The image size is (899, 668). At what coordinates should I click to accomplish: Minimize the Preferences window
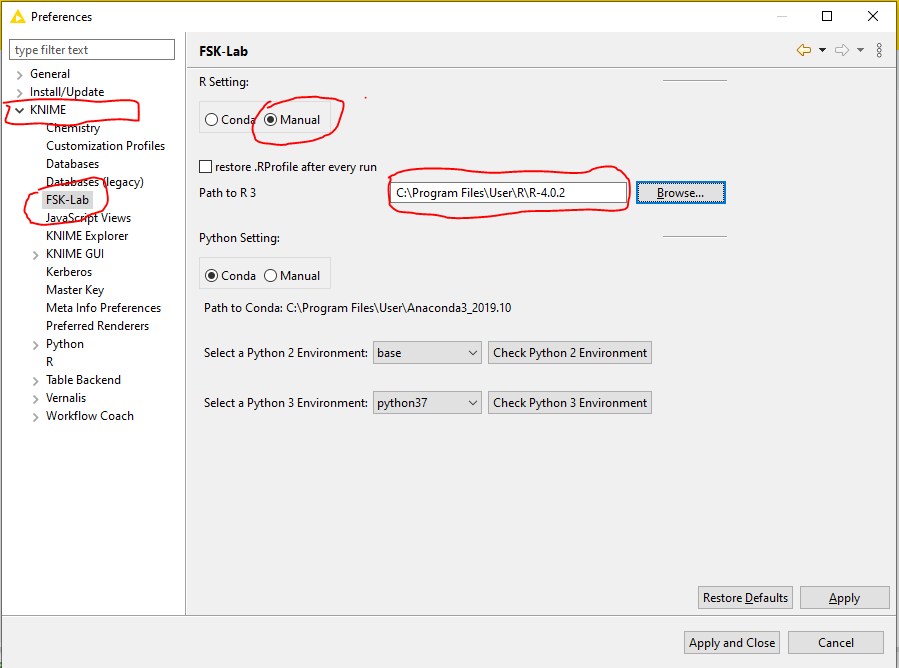[x=781, y=16]
